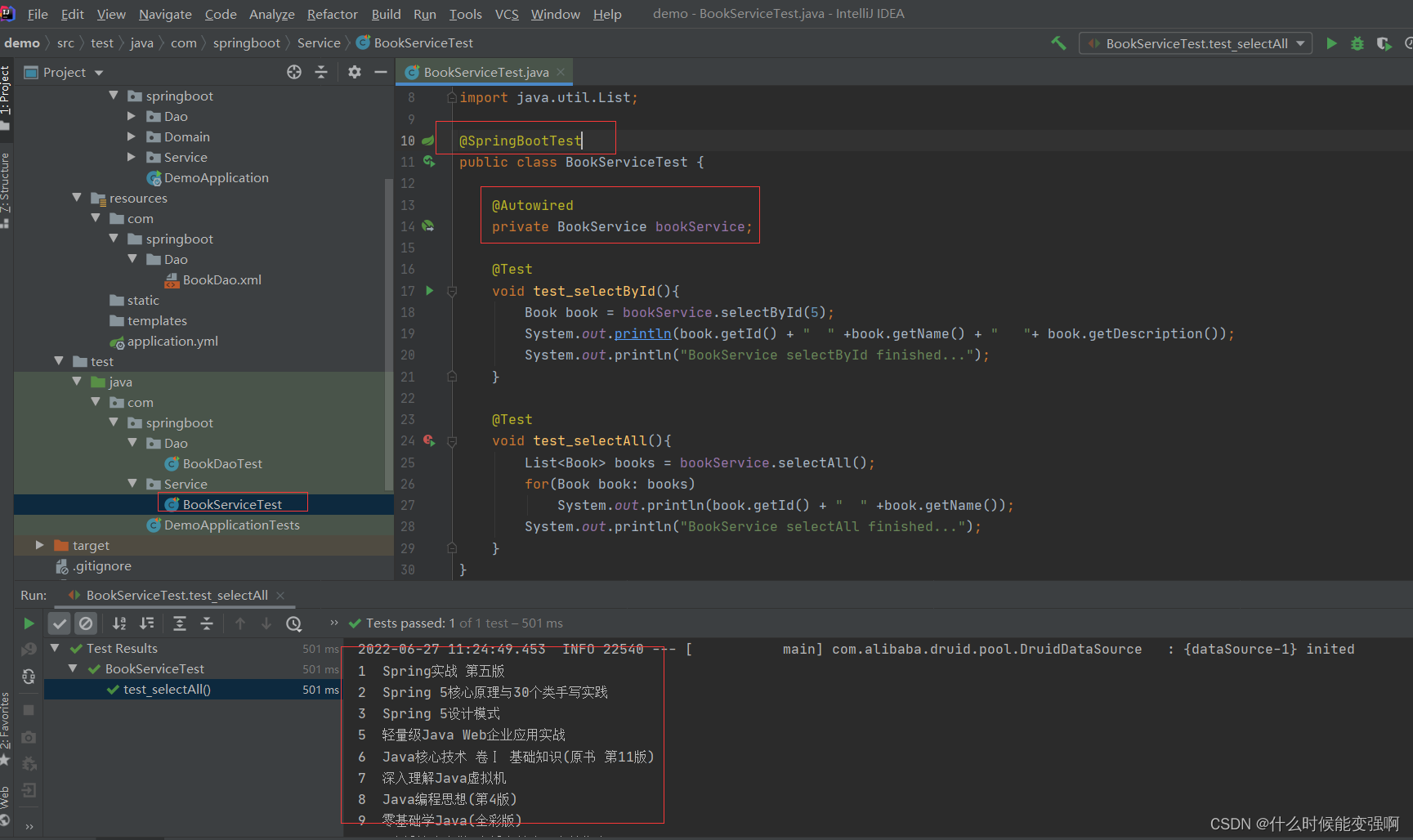Open test history clock icon
1413x840 pixels.
point(293,623)
